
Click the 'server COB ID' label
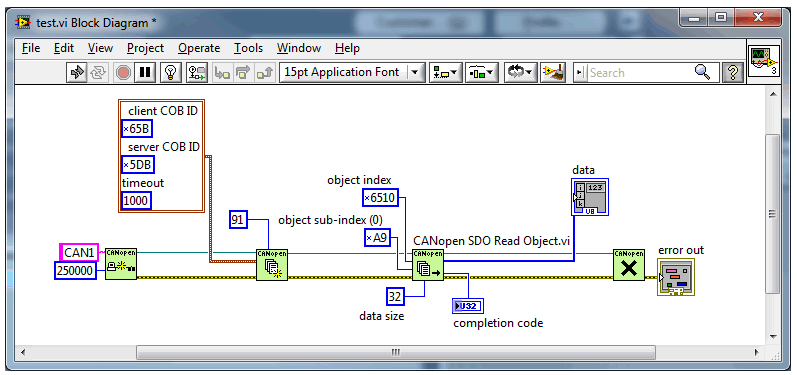[164, 147]
